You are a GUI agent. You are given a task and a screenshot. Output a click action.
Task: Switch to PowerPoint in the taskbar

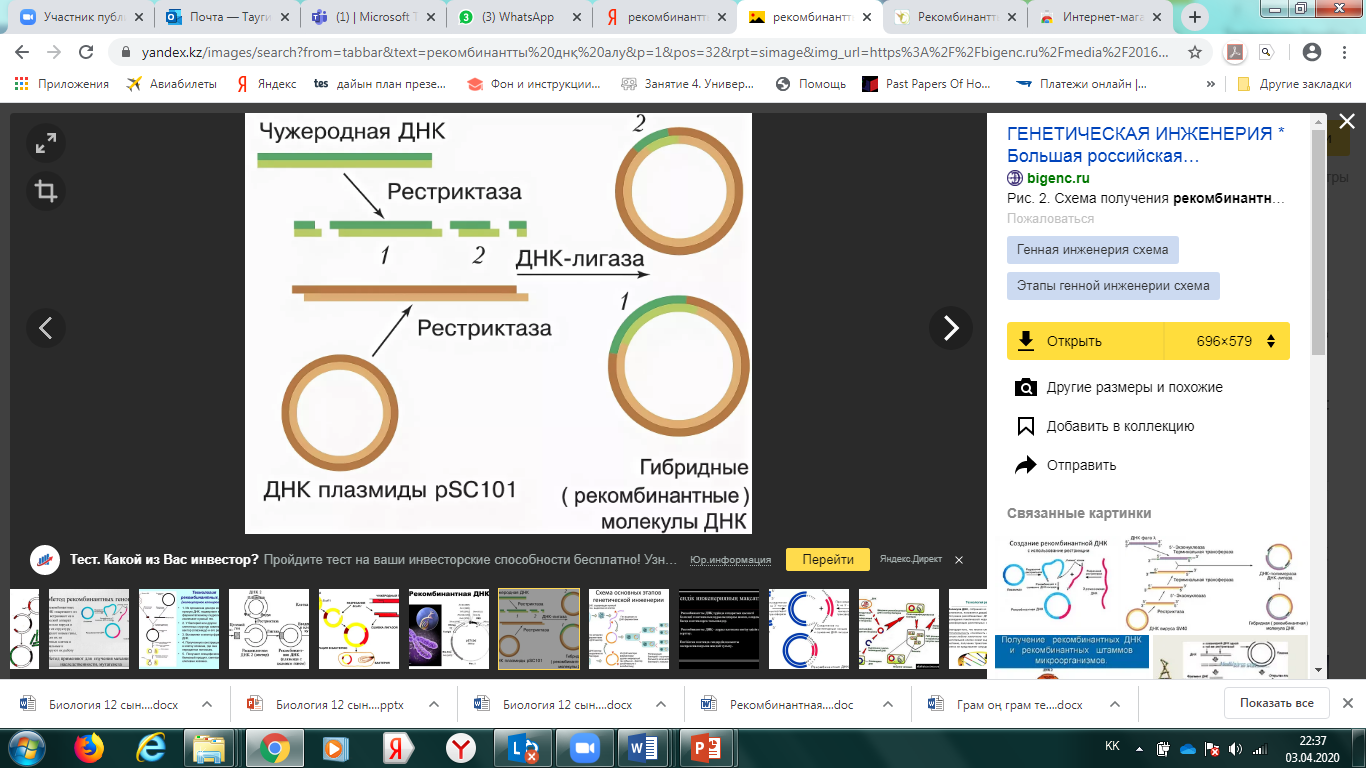click(705, 747)
